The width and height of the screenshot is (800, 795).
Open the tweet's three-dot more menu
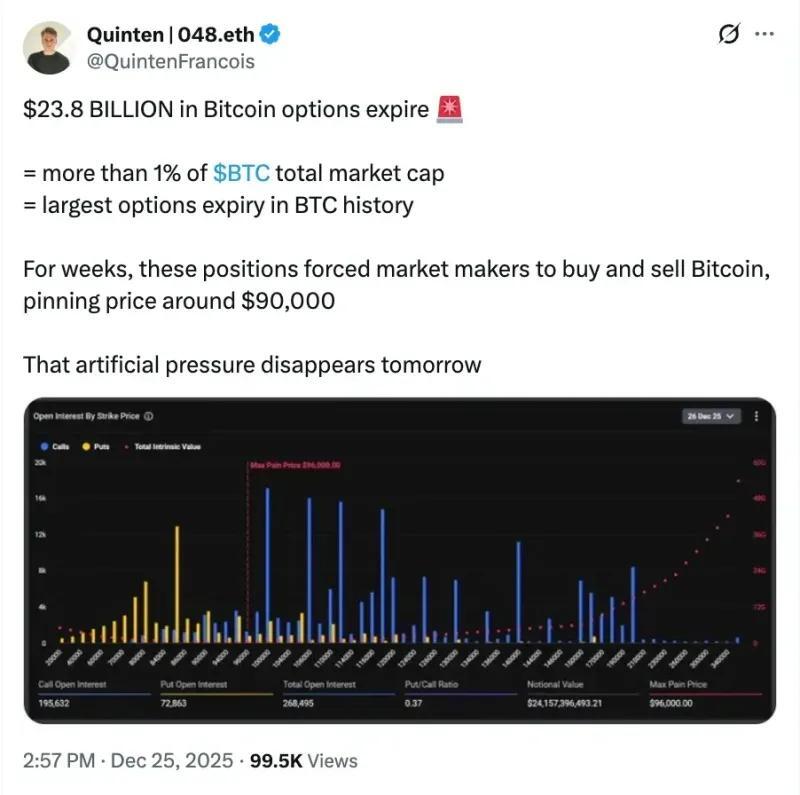(764, 34)
